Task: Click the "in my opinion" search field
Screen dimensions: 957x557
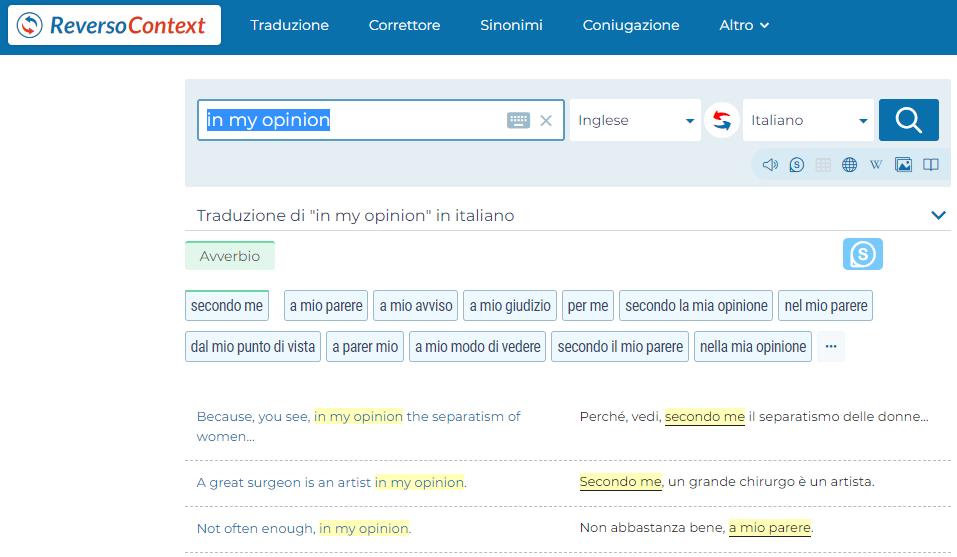Action: 350,120
